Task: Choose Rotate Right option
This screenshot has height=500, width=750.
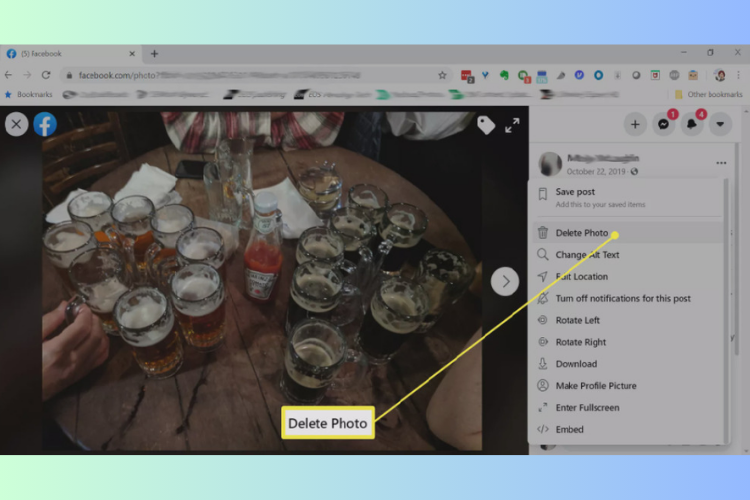Action: [627, 342]
